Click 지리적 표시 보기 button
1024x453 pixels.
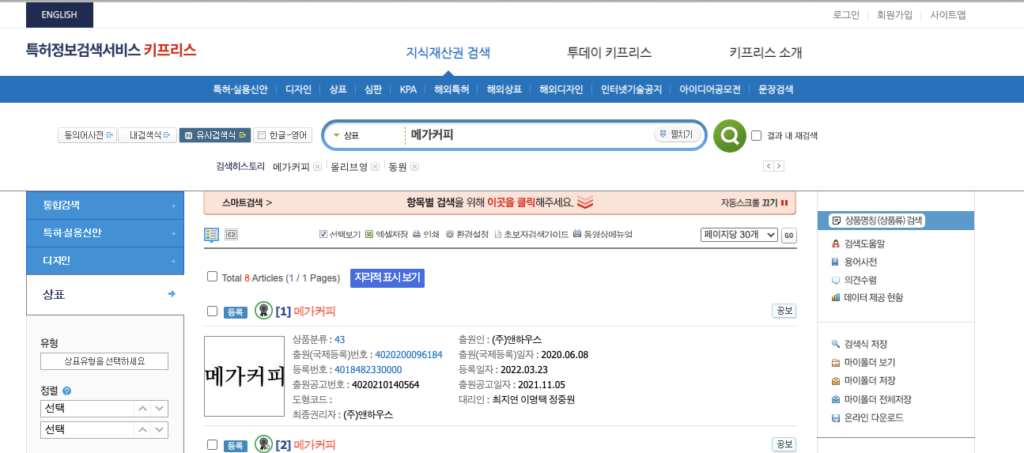(387, 278)
